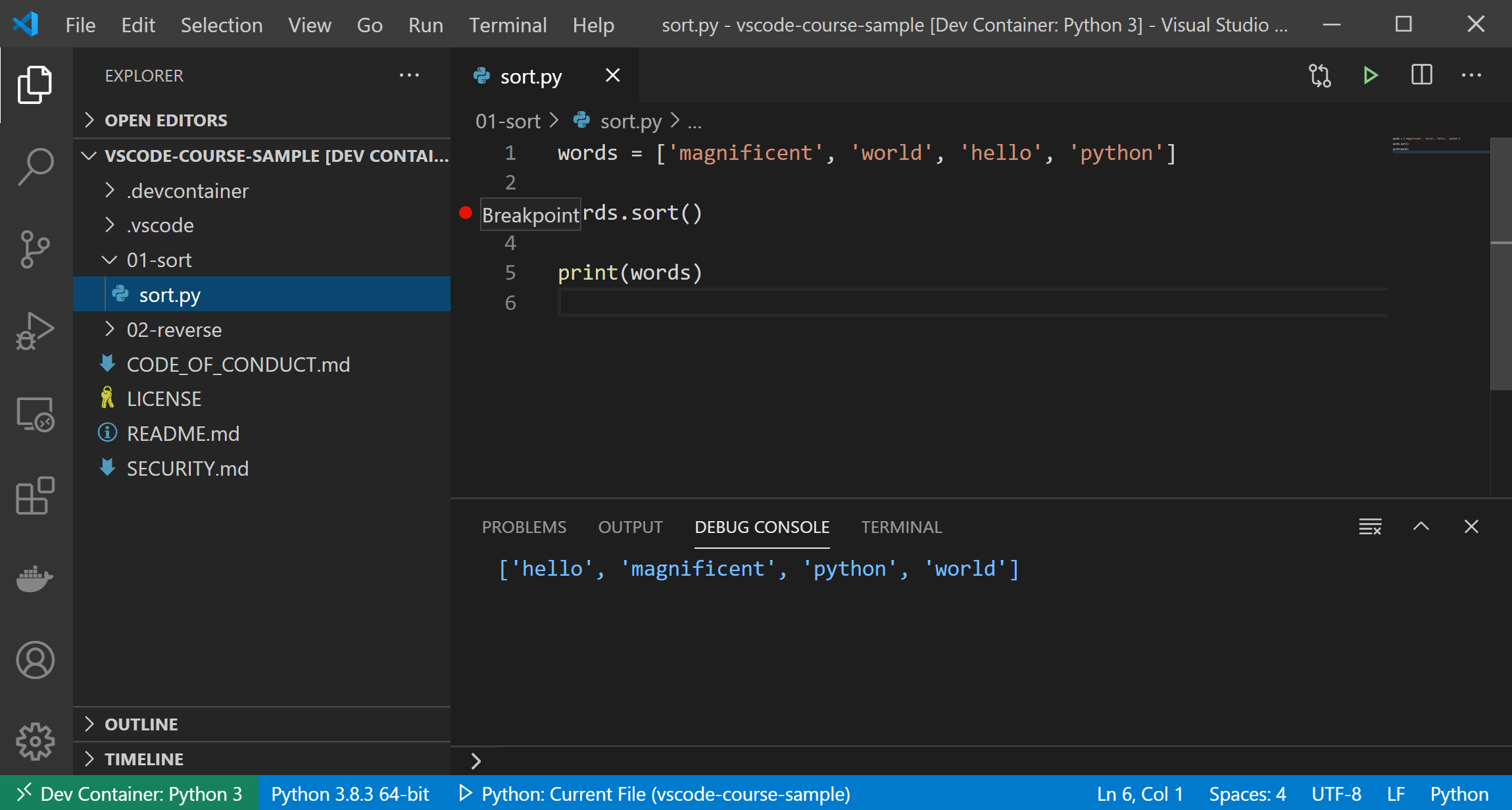Run the Python file using the play icon
1512x810 pixels.
coord(1371,75)
